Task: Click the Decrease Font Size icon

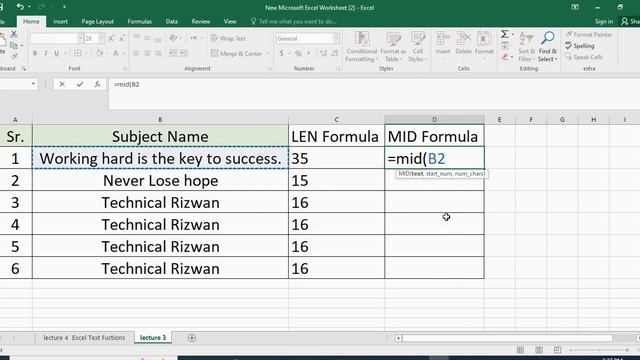Action: (x=122, y=38)
